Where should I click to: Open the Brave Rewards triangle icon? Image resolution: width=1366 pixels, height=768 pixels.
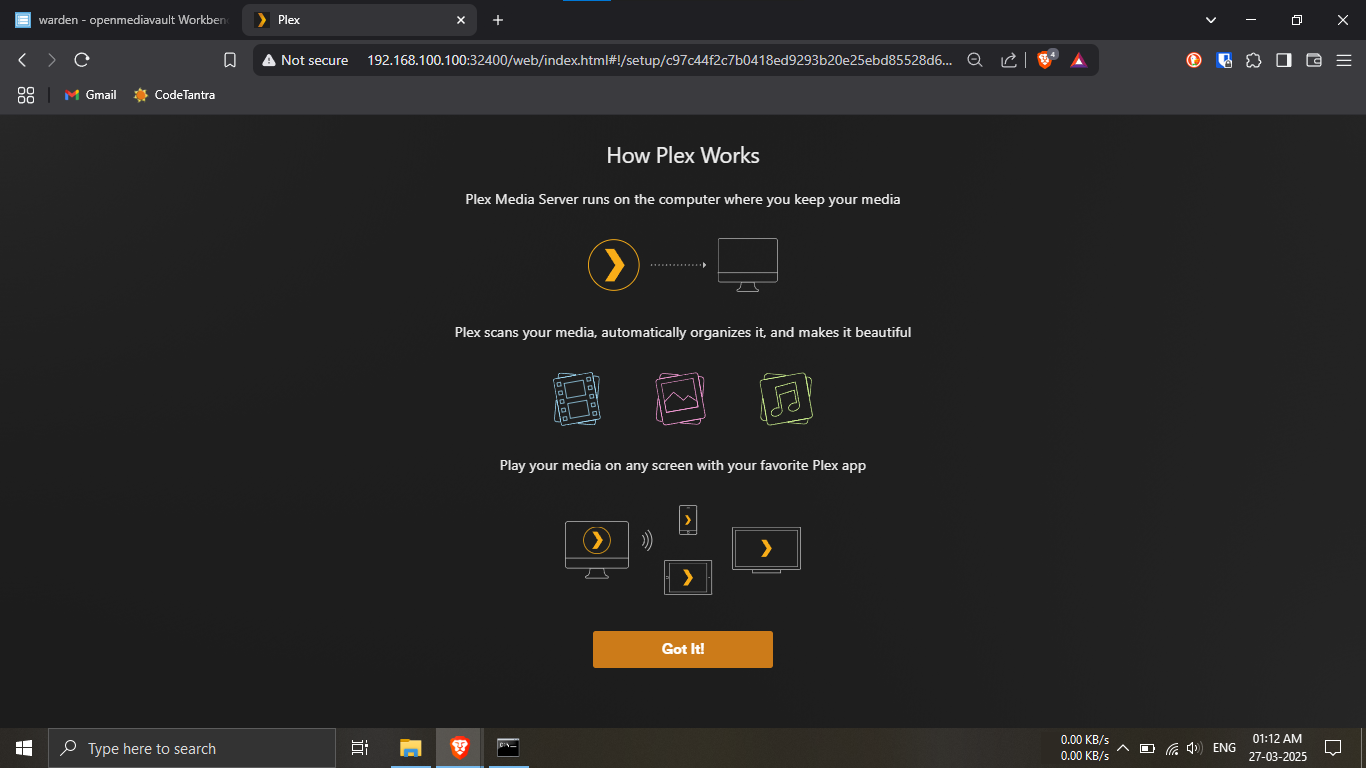pos(1078,60)
